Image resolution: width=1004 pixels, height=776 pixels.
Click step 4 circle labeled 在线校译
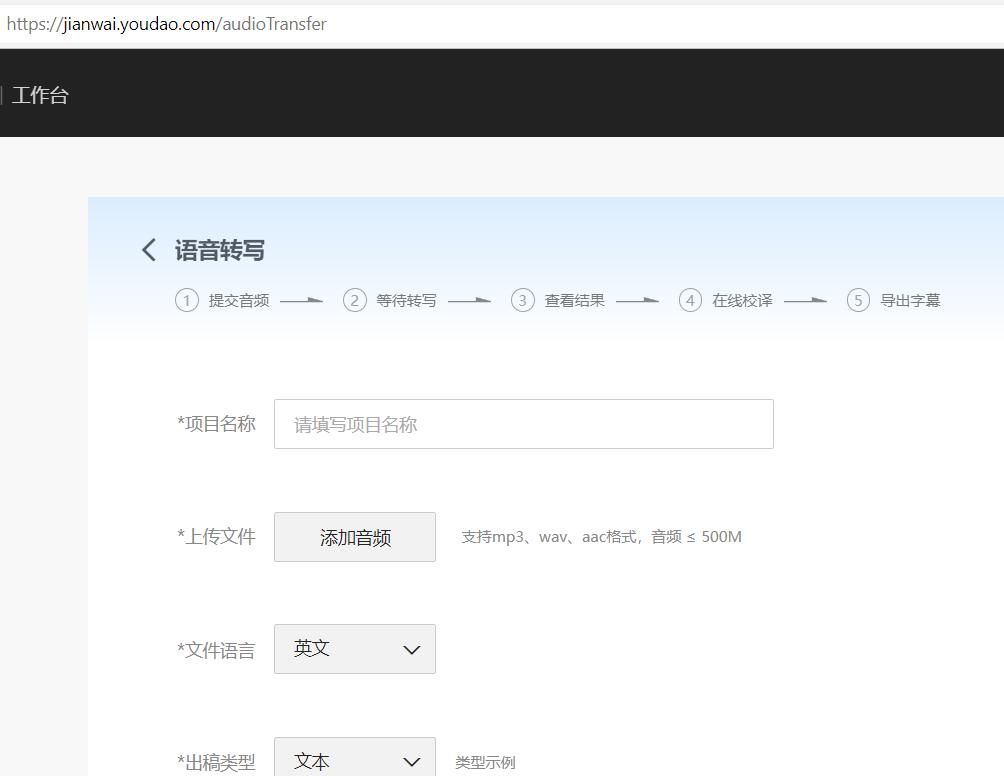(x=690, y=300)
